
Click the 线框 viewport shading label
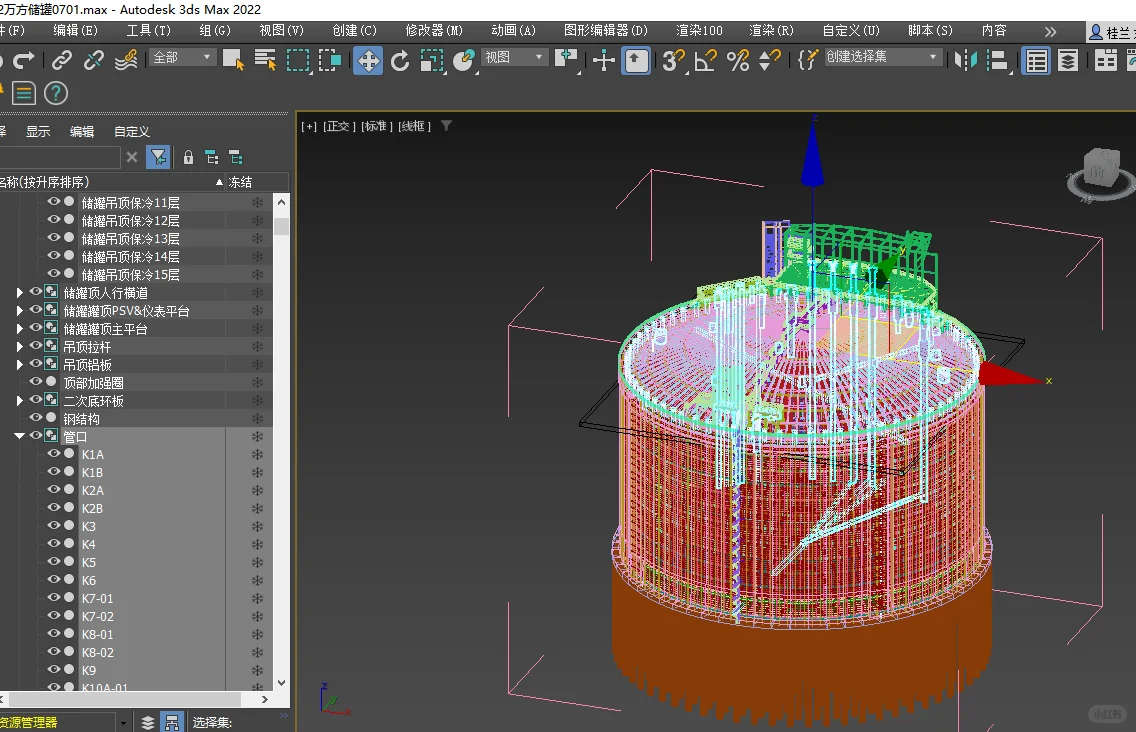(415, 126)
